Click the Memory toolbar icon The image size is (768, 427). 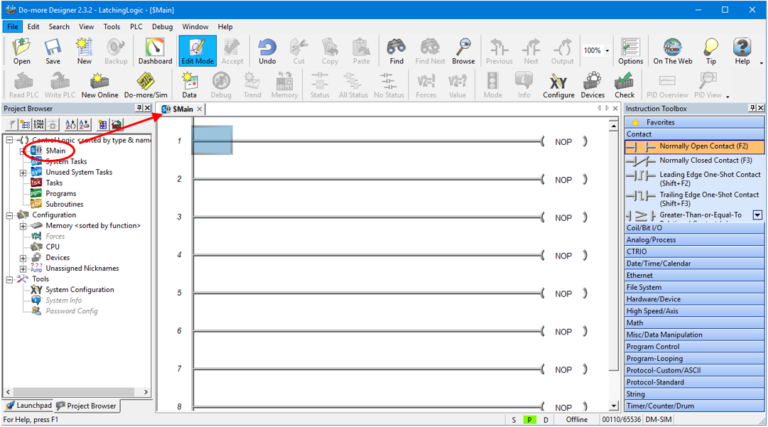coord(284,85)
